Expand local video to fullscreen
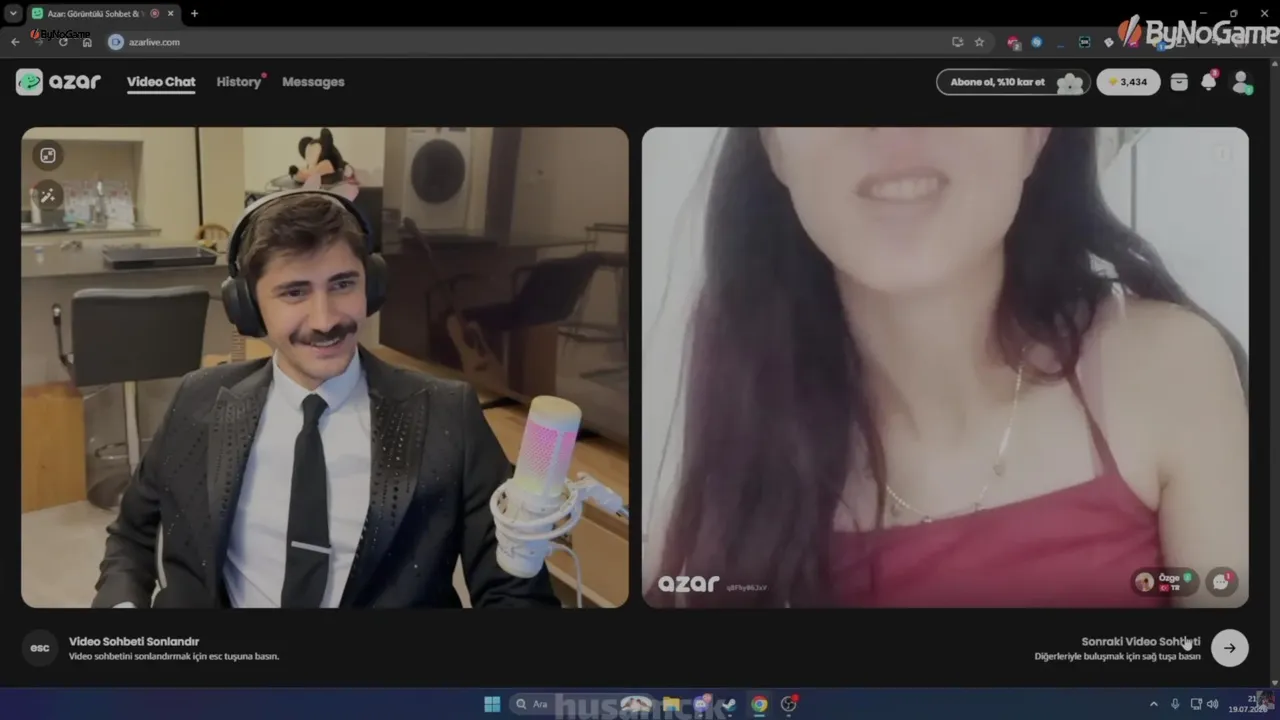 point(47,155)
